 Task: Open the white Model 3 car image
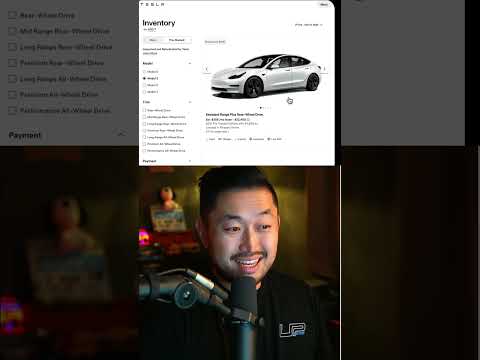tap(266, 76)
